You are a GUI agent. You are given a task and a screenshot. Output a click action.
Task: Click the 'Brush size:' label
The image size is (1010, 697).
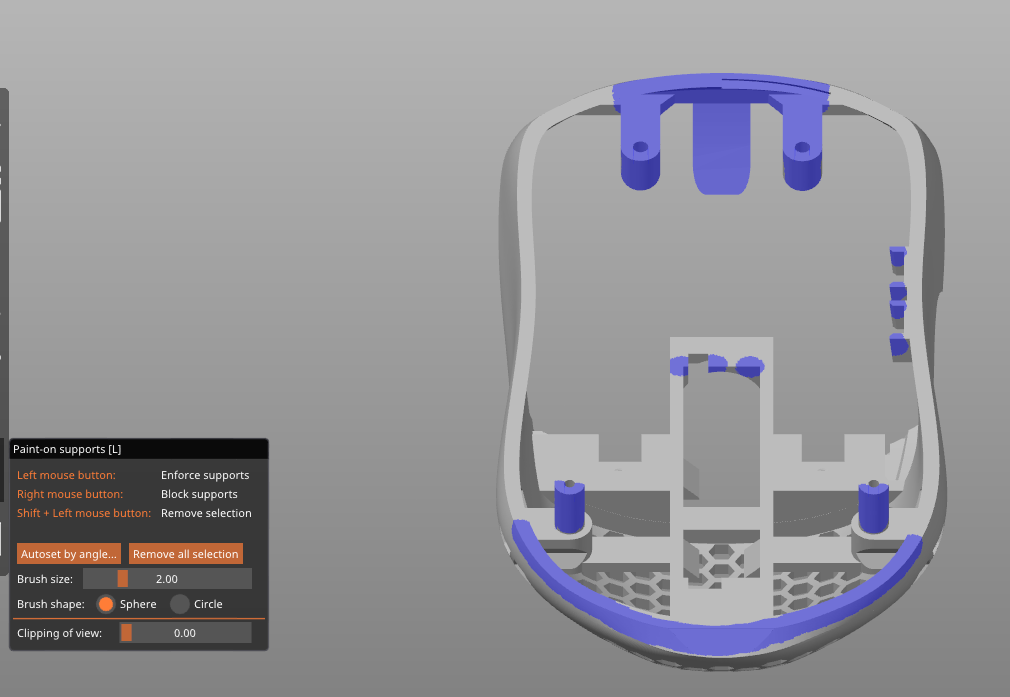45,579
